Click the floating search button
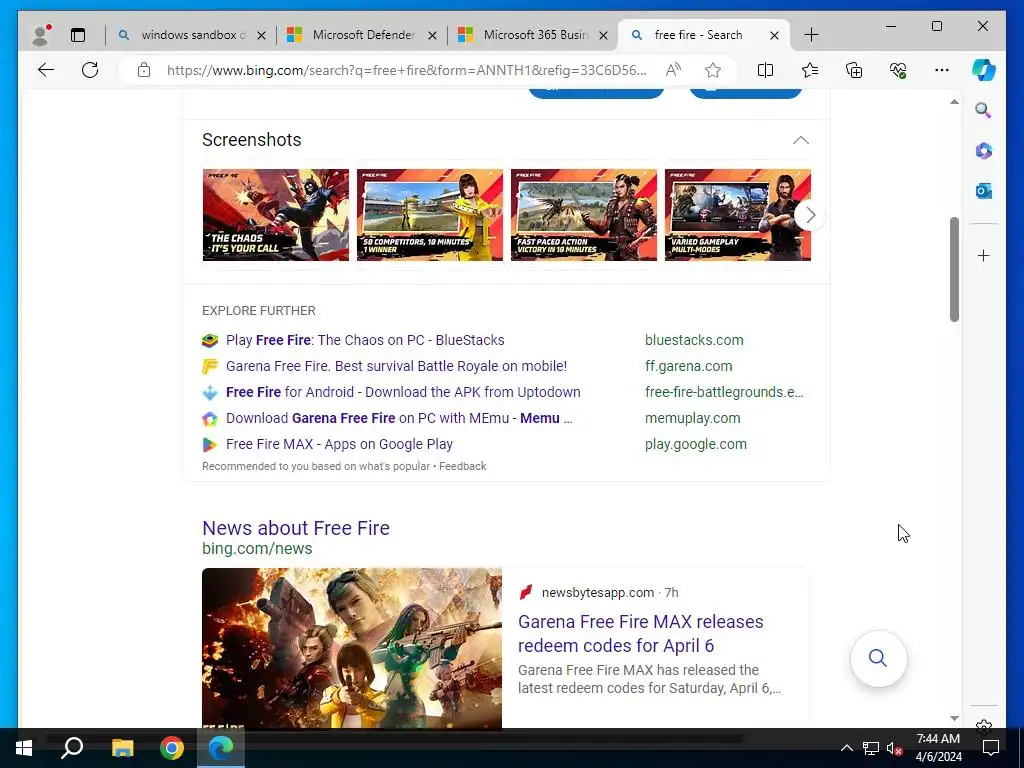 (878, 658)
